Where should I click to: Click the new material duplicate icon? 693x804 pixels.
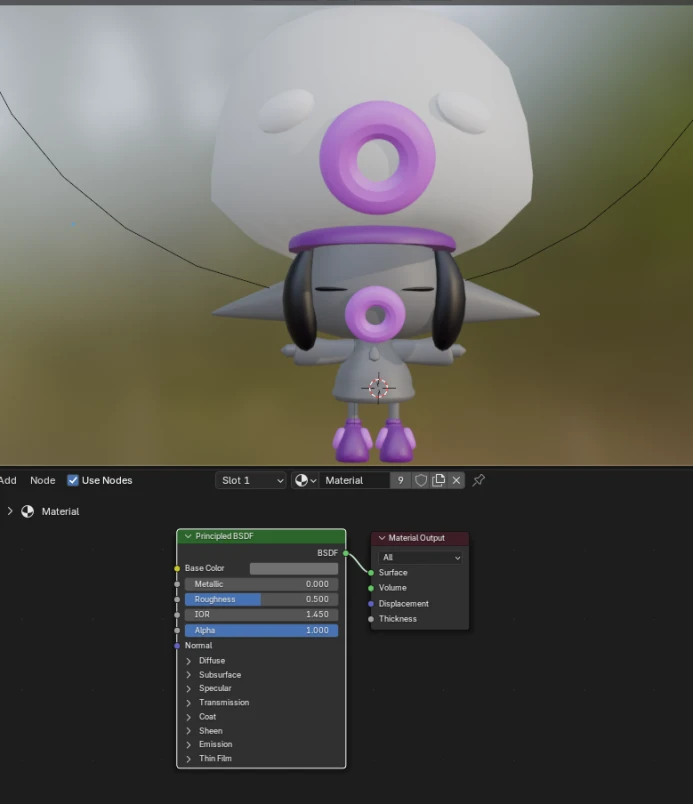438,481
